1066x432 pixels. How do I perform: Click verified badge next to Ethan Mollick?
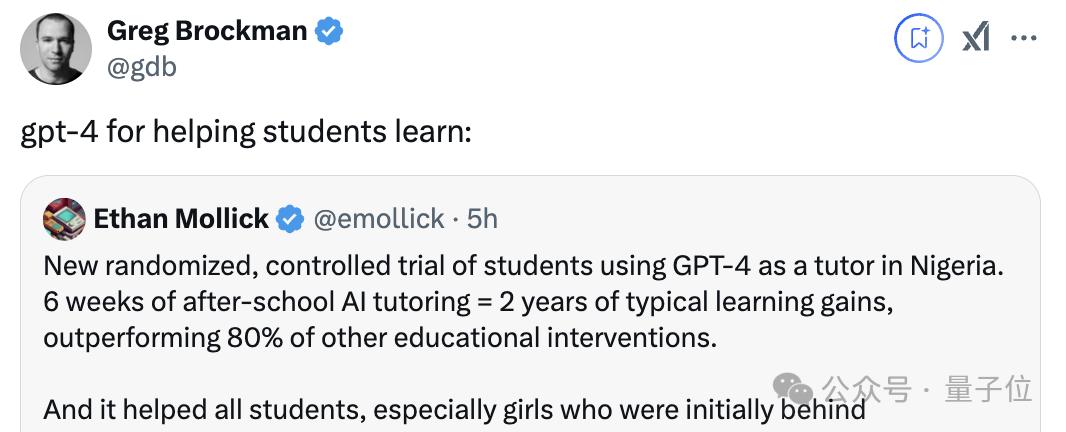click(290, 219)
